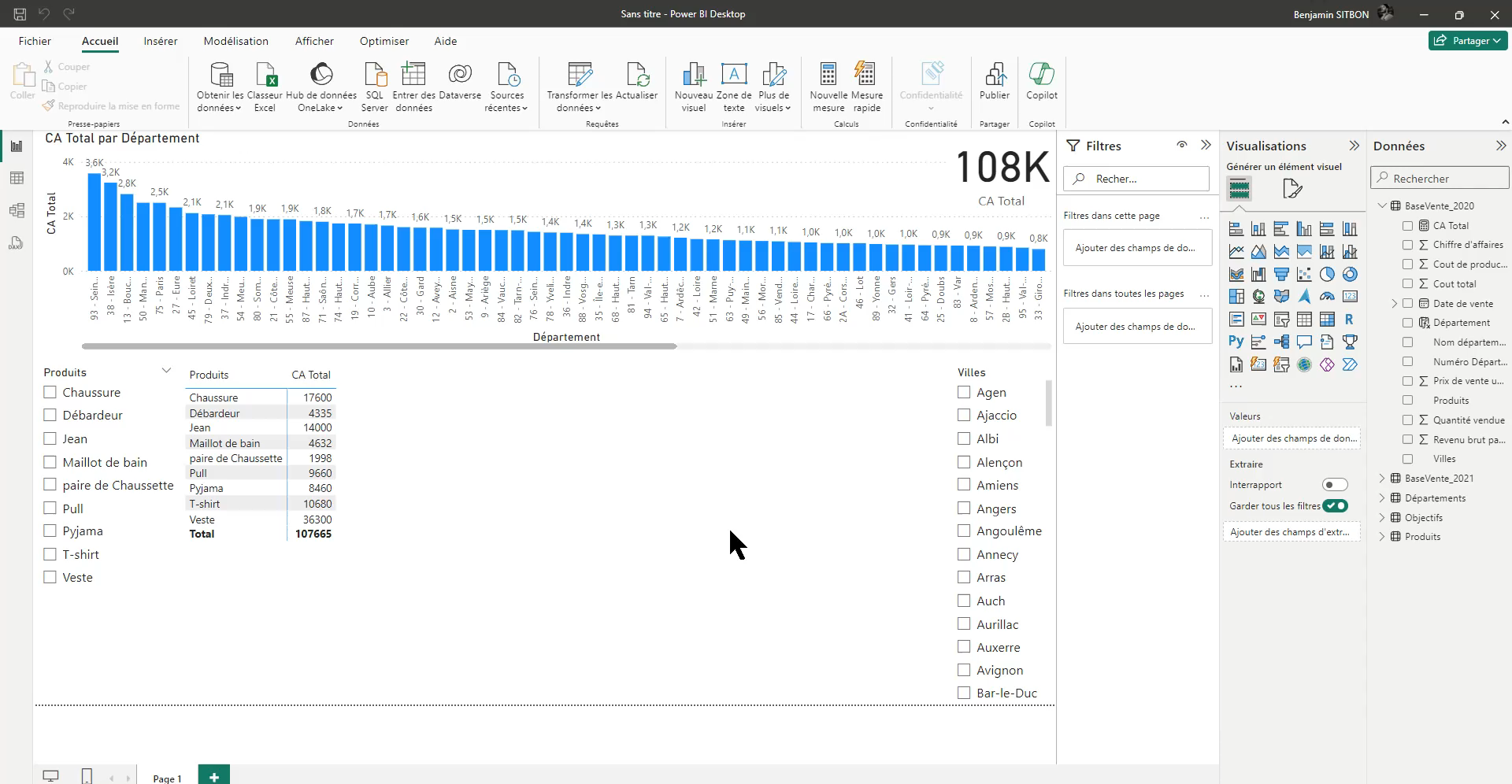
Task: Select the stacked bar chart visual
Action: click(1236, 229)
